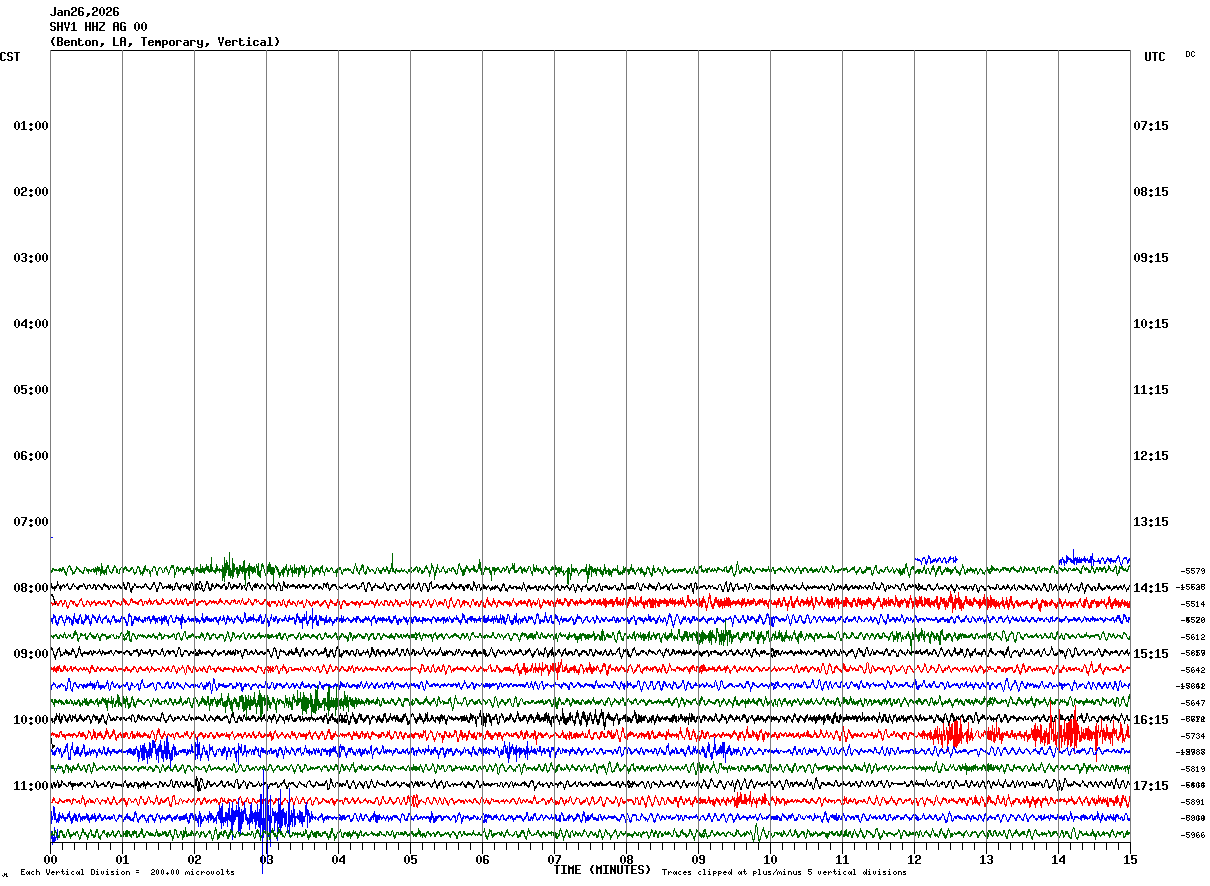The height and width of the screenshot is (886, 1210).
Task: Click the Jan26,2026 date header
Action: click(x=84, y=12)
